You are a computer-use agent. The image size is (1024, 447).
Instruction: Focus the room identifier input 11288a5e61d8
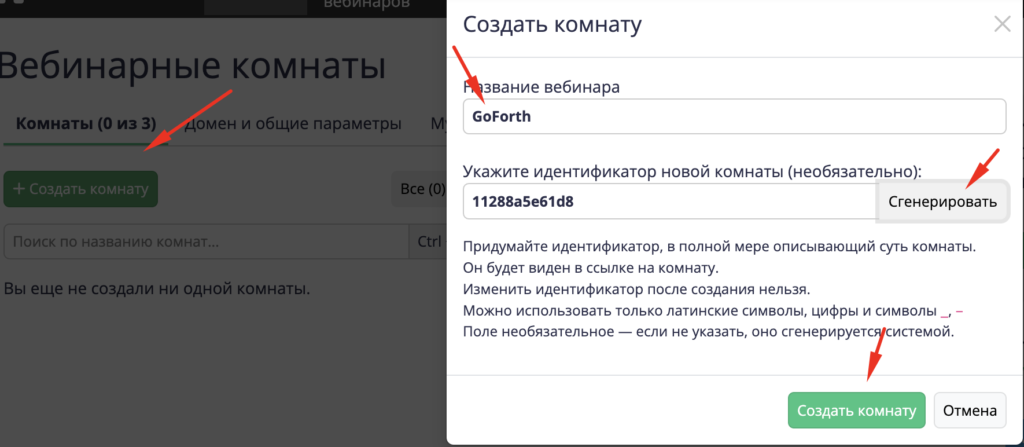pos(669,201)
